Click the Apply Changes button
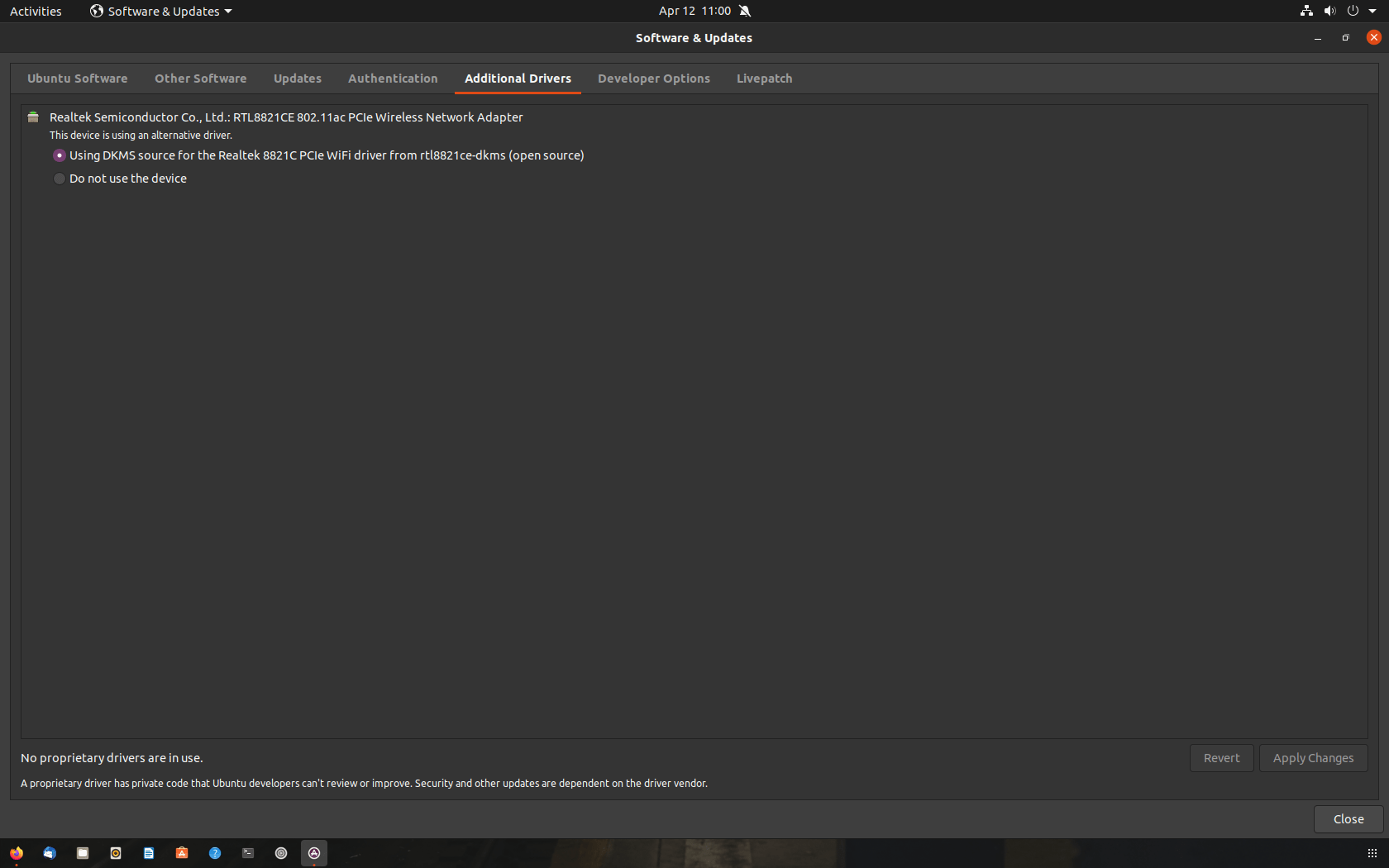Viewport: 1389px width, 868px height. point(1314,758)
